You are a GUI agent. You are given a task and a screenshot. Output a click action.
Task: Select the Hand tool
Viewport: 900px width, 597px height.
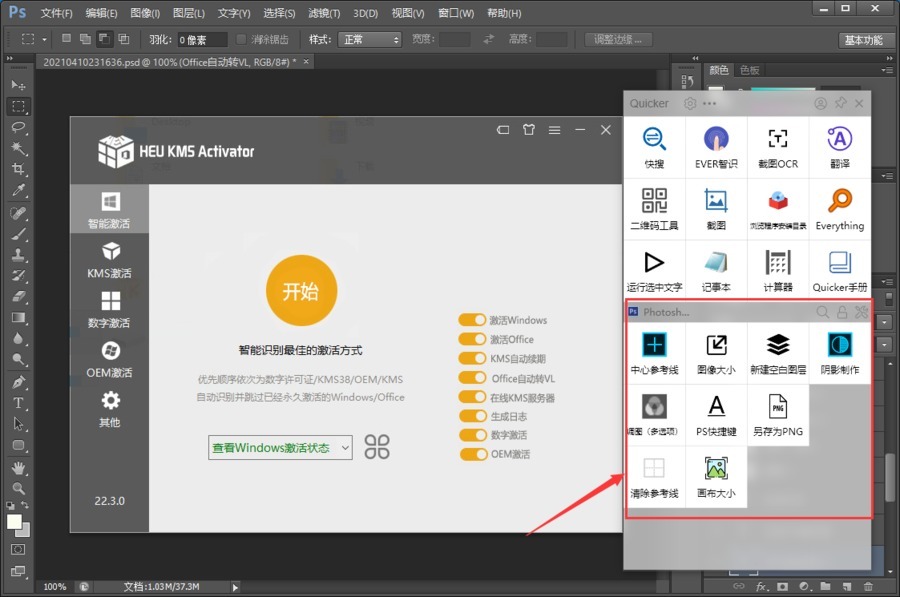18,467
